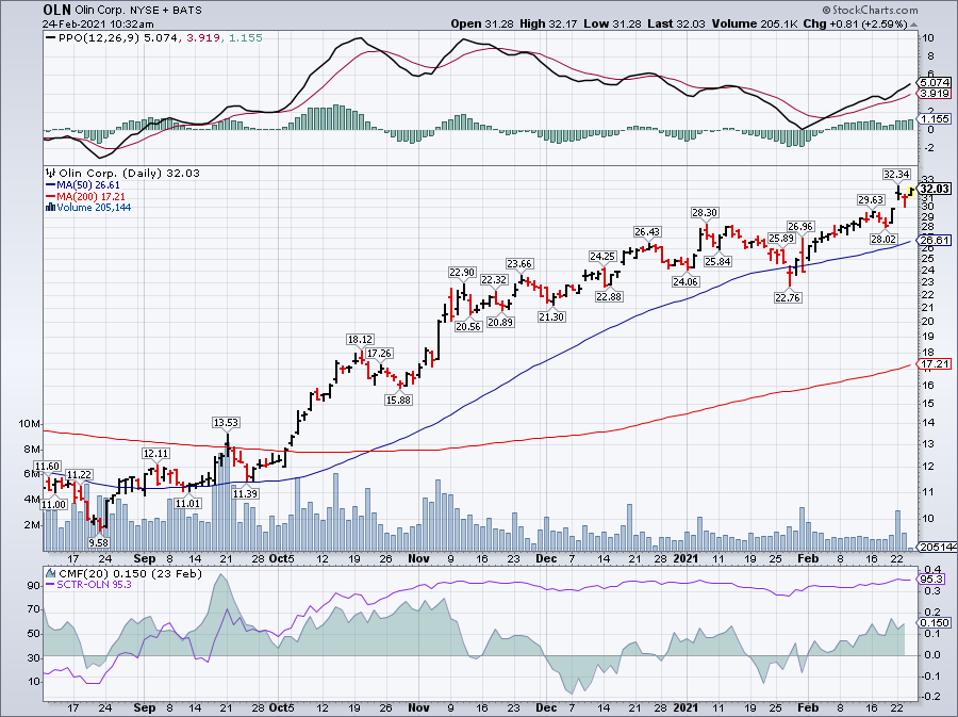The height and width of the screenshot is (717, 958).
Task: Click the 205144 volume axis tag
Action: [935, 547]
